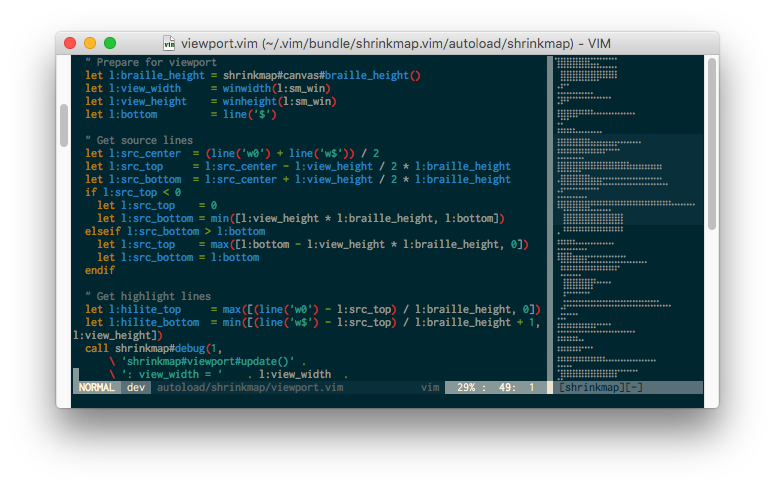Click the viewport.vim document icon in title bar
This screenshot has width=775, height=488.
click(x=169, y=44)
